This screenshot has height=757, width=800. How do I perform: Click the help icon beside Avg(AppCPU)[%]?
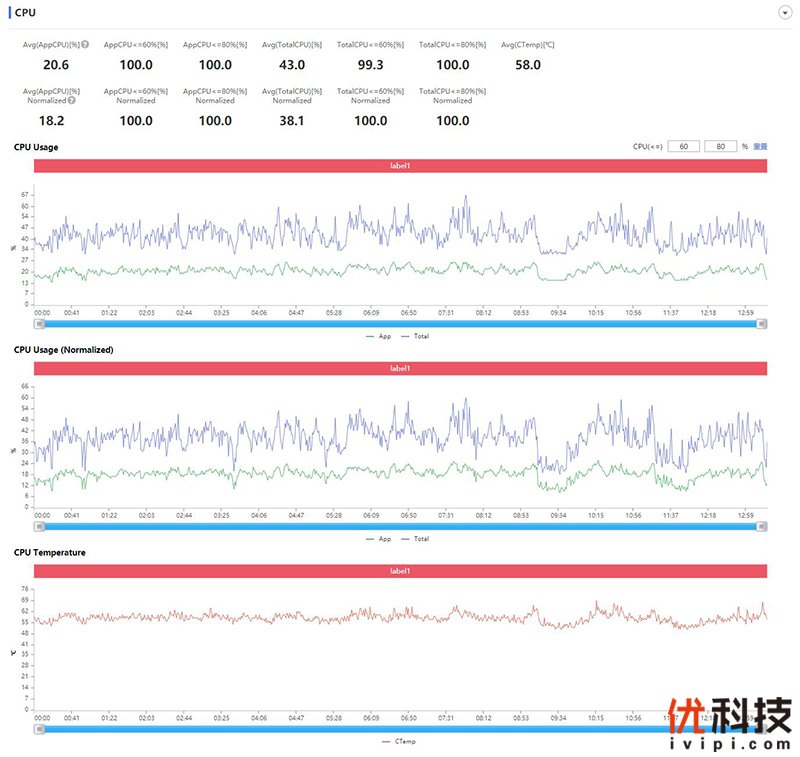pyautogui.click(x=85, y=45)
